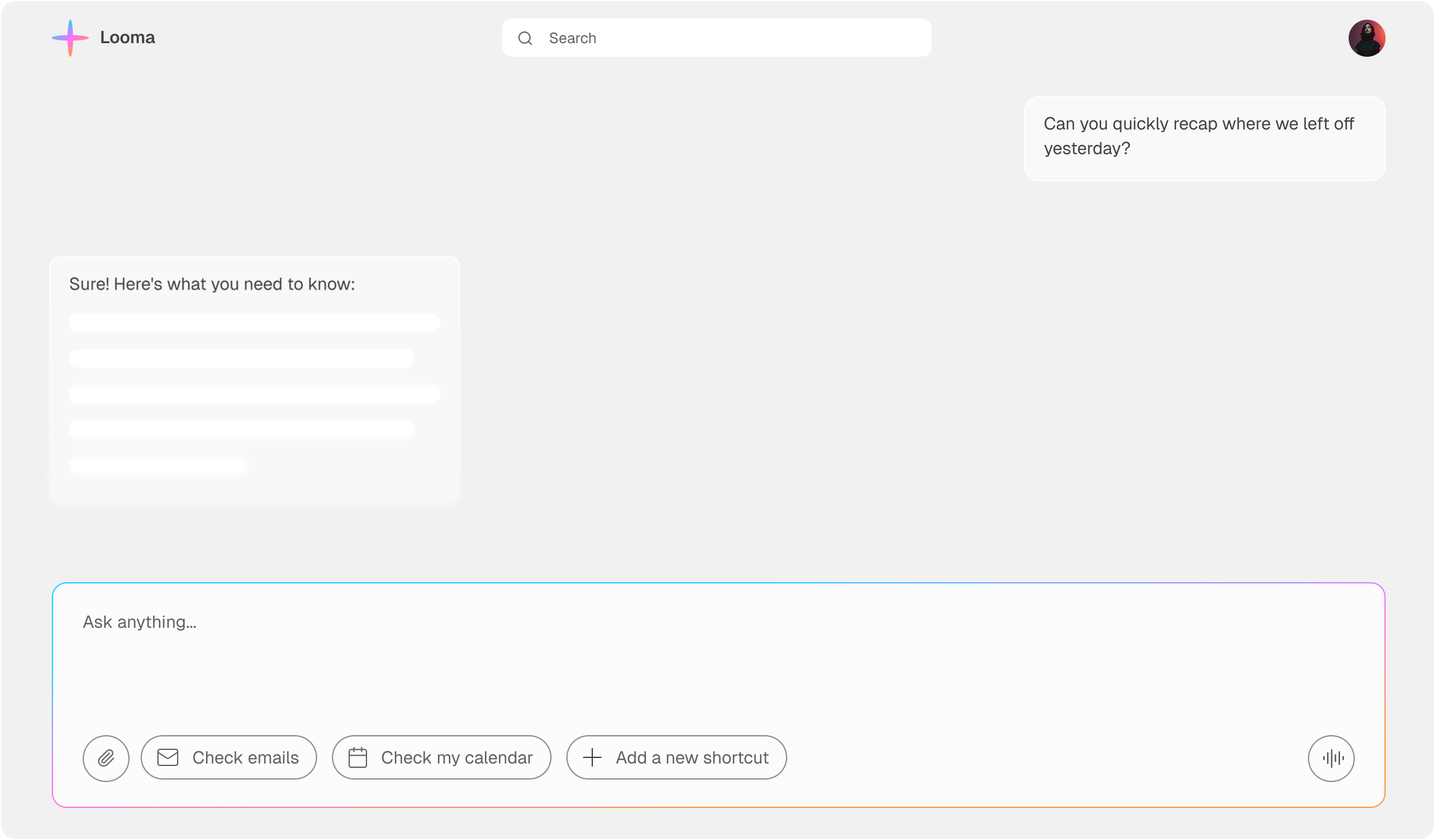Click the envelope icon in Check emails

[168, 757]
